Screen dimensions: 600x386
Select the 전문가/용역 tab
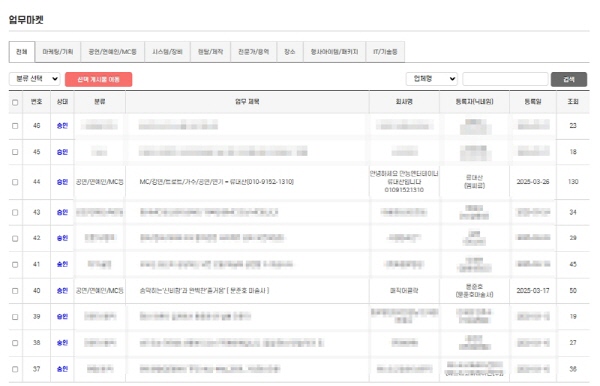tap(254, 52)
